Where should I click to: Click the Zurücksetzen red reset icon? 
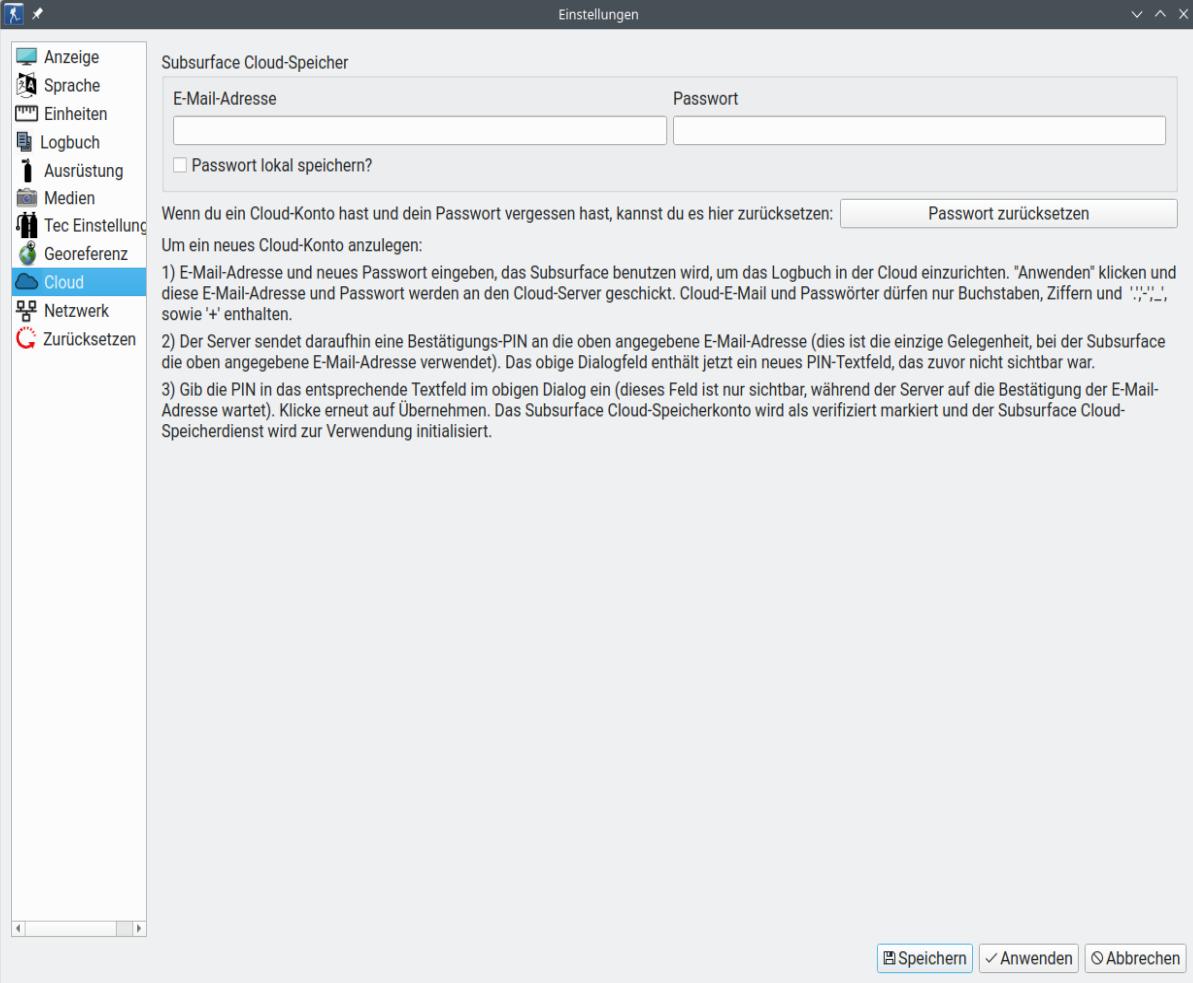[x=26, y=338]
